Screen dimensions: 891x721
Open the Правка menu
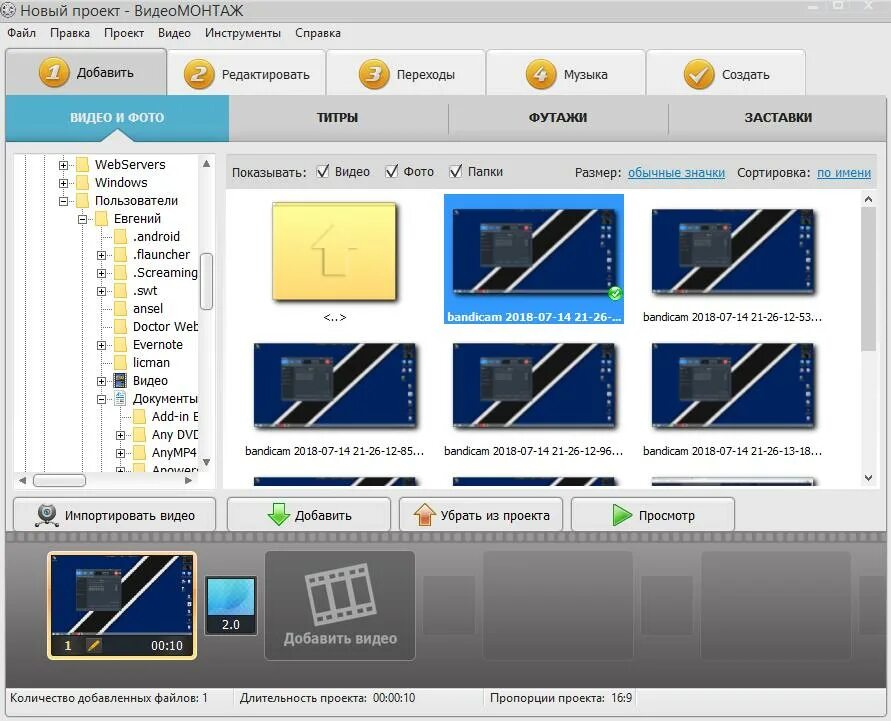70,33
